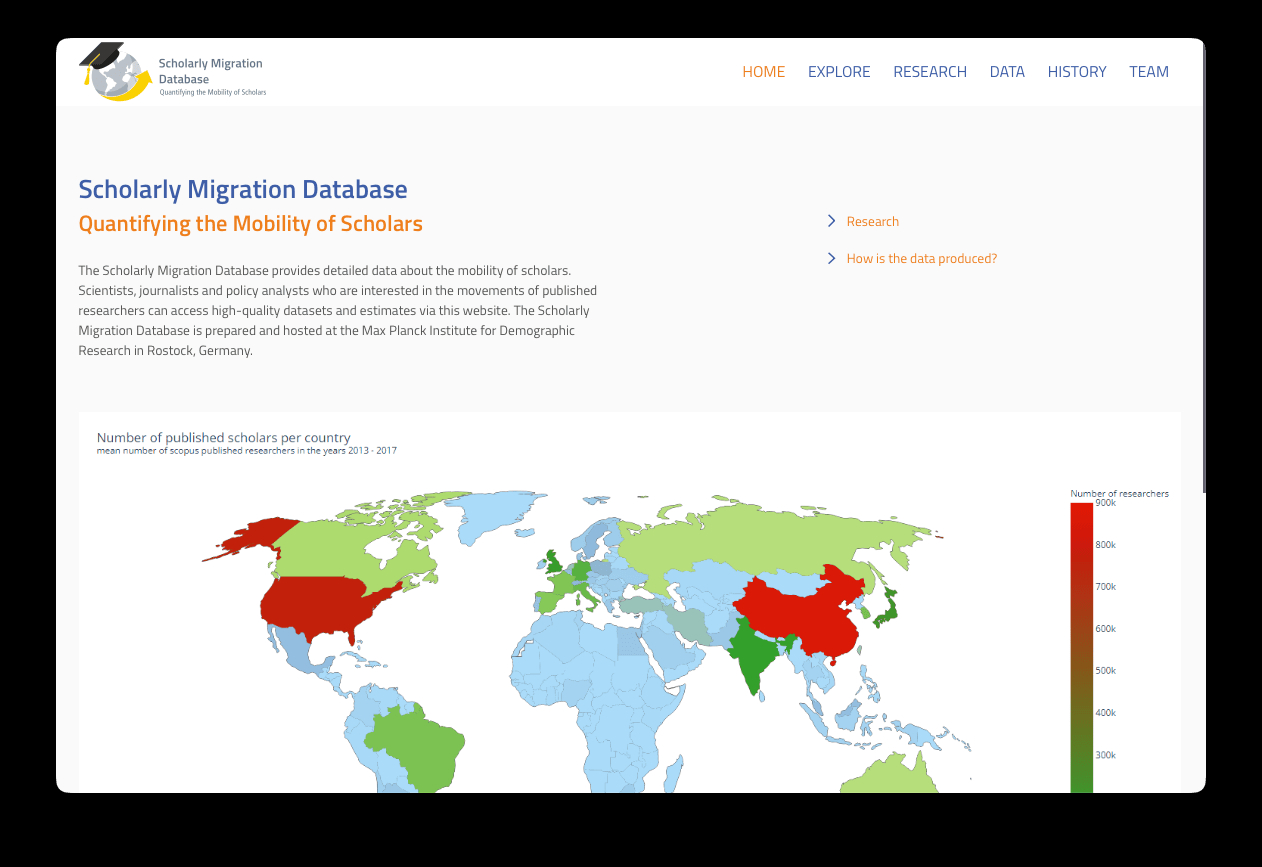
Task: Open the HOME menu item
Action: [763, 72]
